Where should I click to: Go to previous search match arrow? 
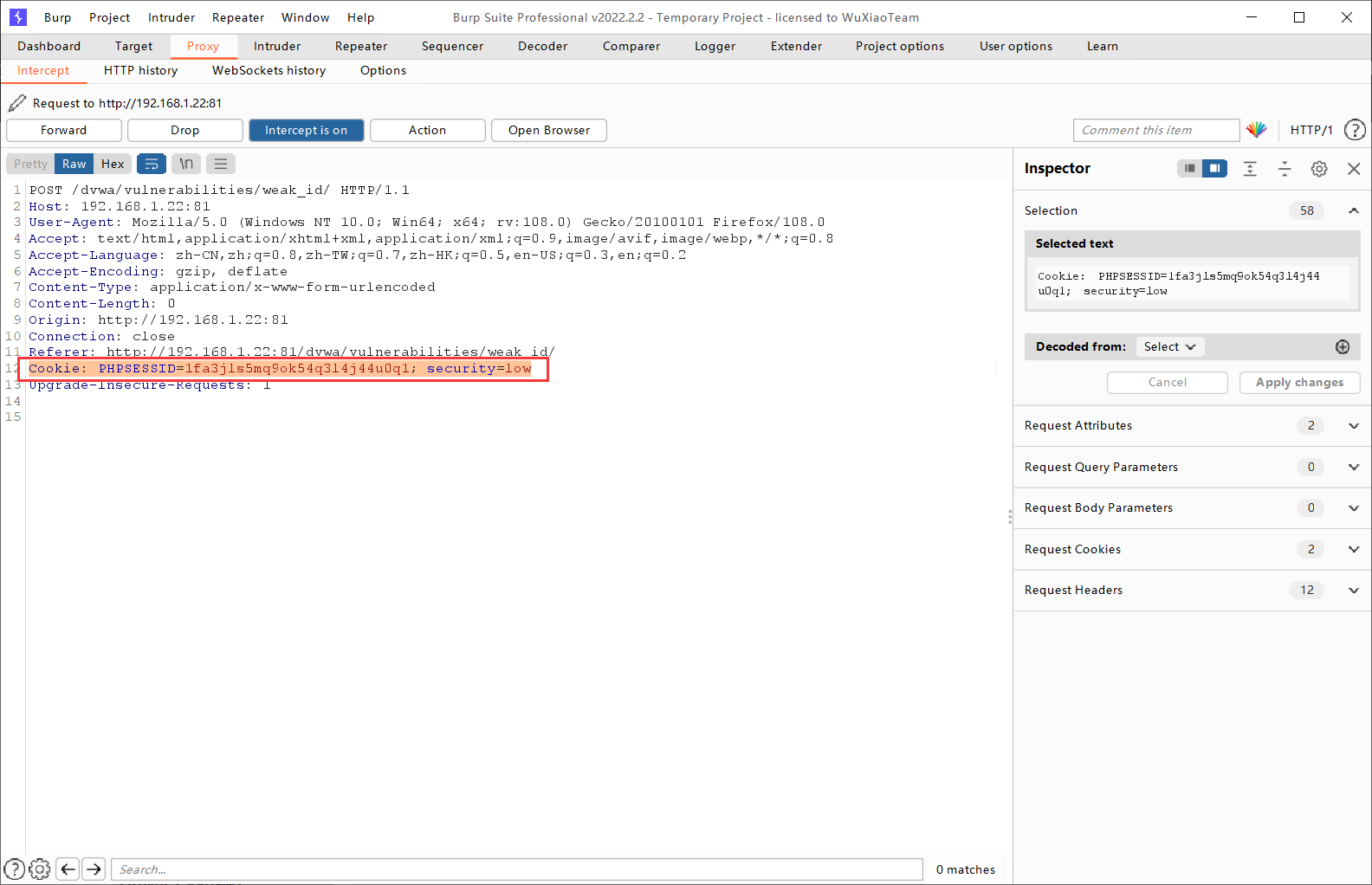[68, 869]
